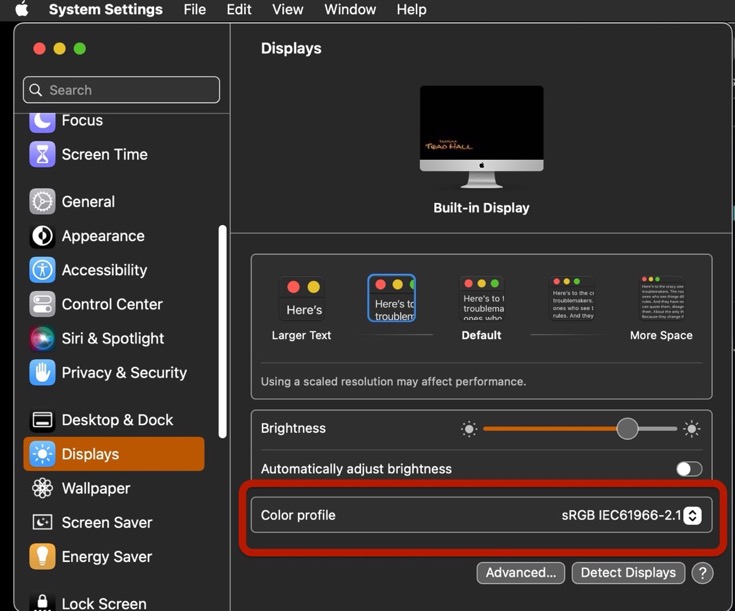
Task: Select the Screen Time hourglass icon
Action: pyautogui.click(x=42, y=154)
